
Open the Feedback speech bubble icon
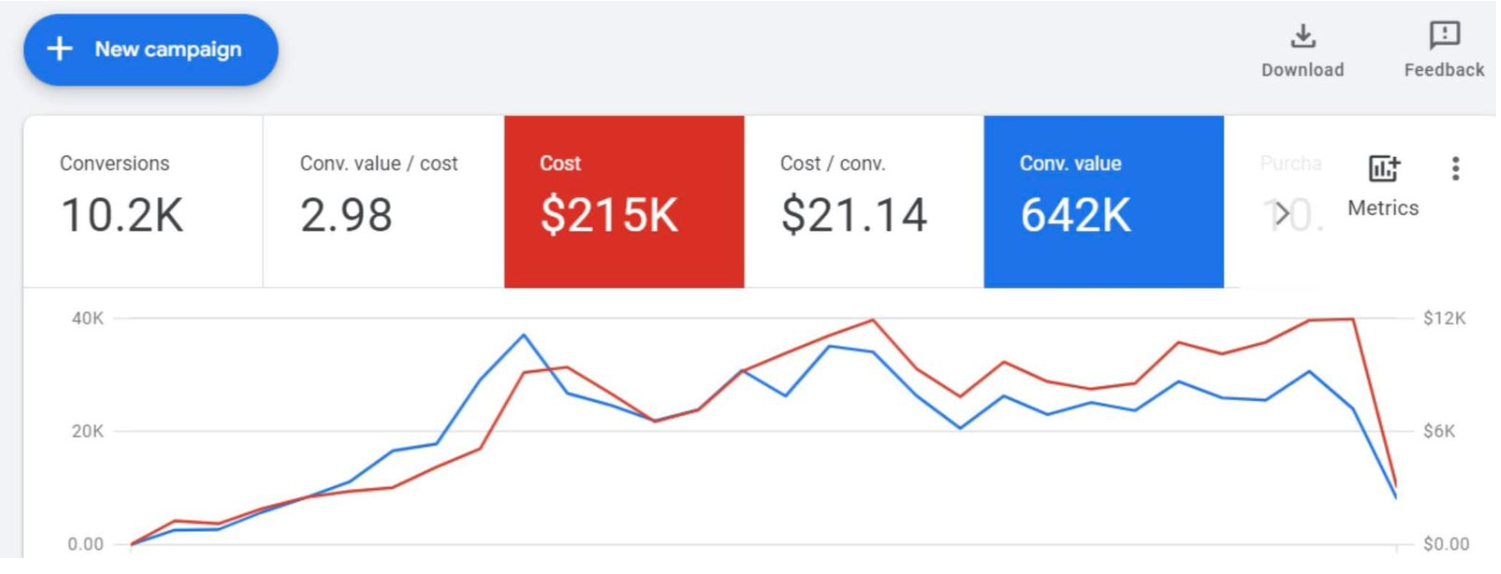click(1444, 37)
